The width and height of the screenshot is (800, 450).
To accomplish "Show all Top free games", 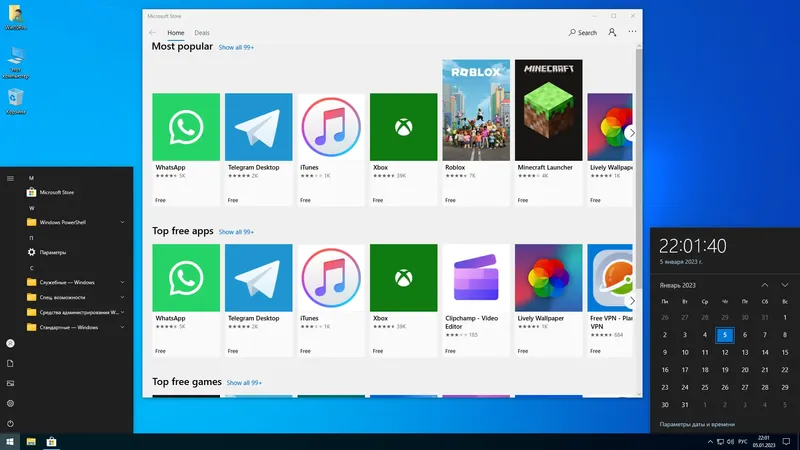I will pos(244,383).
